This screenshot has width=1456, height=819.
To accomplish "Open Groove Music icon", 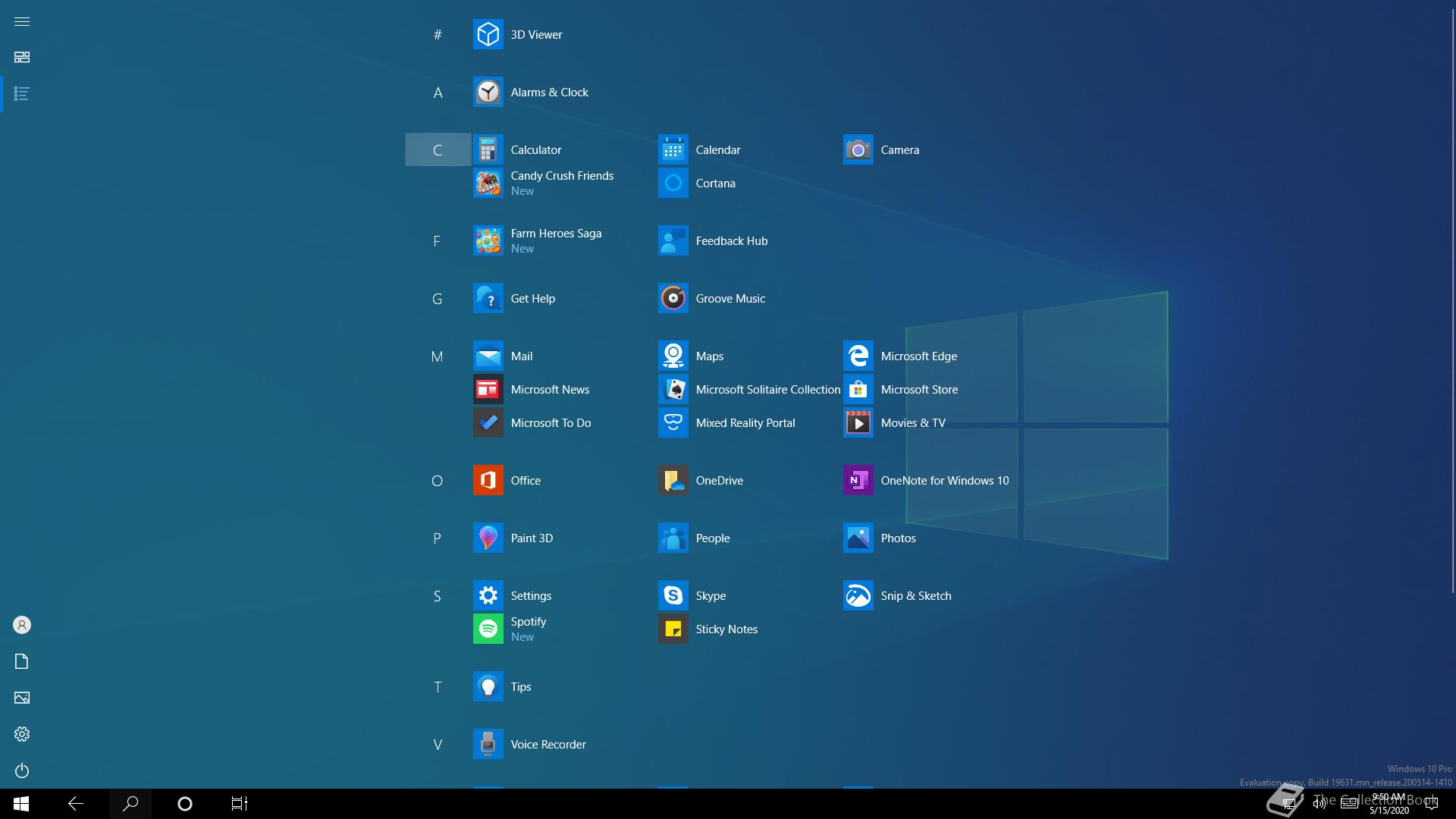I will [x=673, y=298].
